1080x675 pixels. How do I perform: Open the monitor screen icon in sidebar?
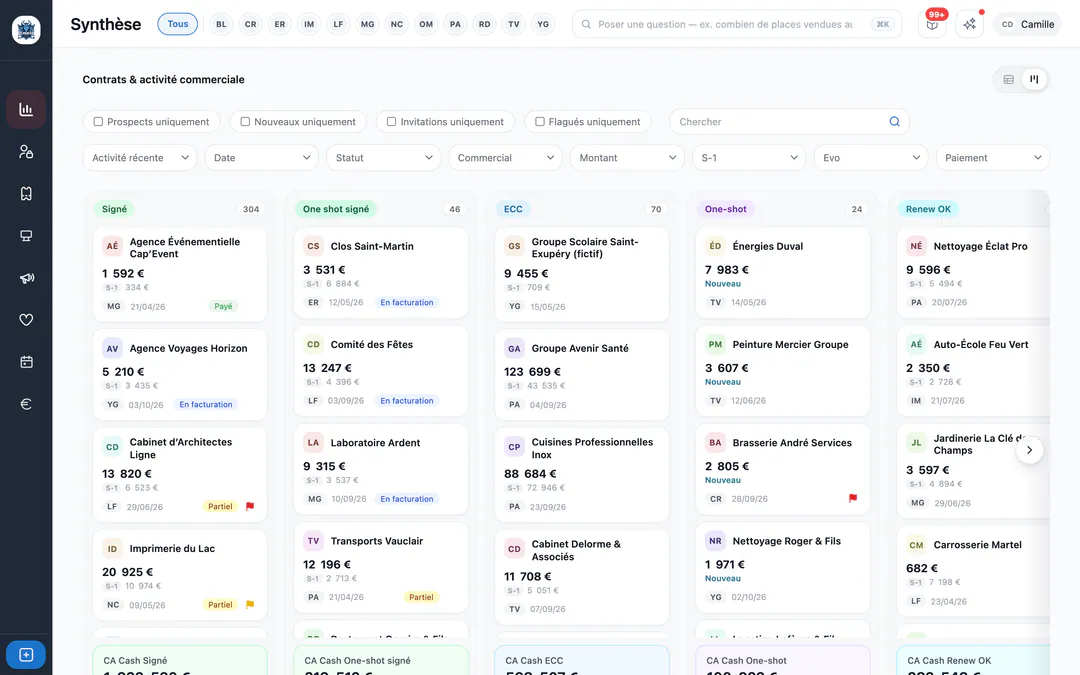(x=26, y=236)
